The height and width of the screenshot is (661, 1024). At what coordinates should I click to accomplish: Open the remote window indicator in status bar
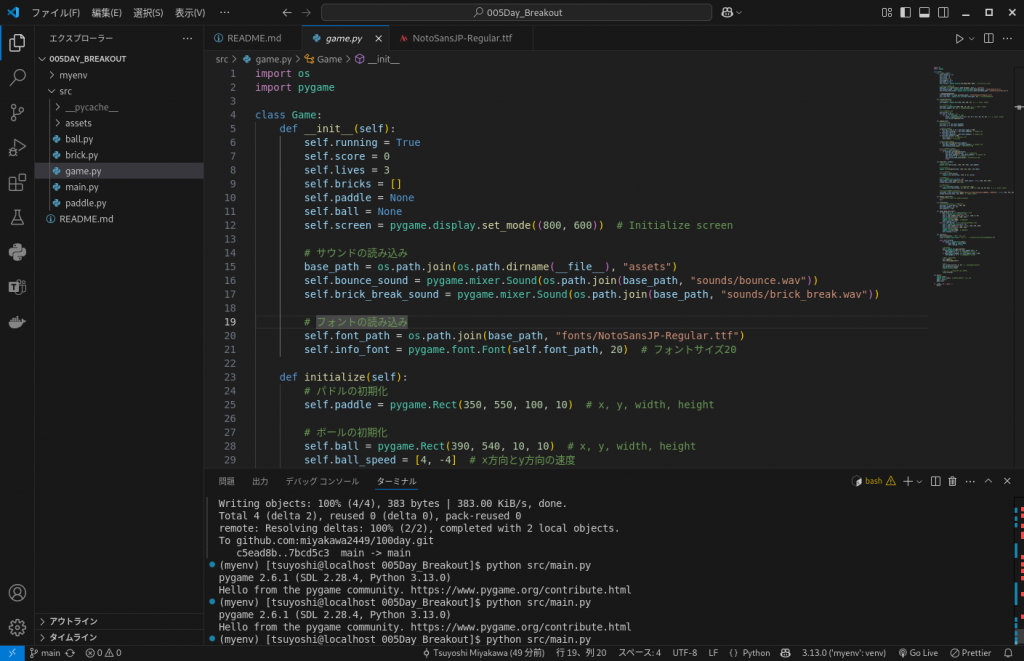[12, 653]
